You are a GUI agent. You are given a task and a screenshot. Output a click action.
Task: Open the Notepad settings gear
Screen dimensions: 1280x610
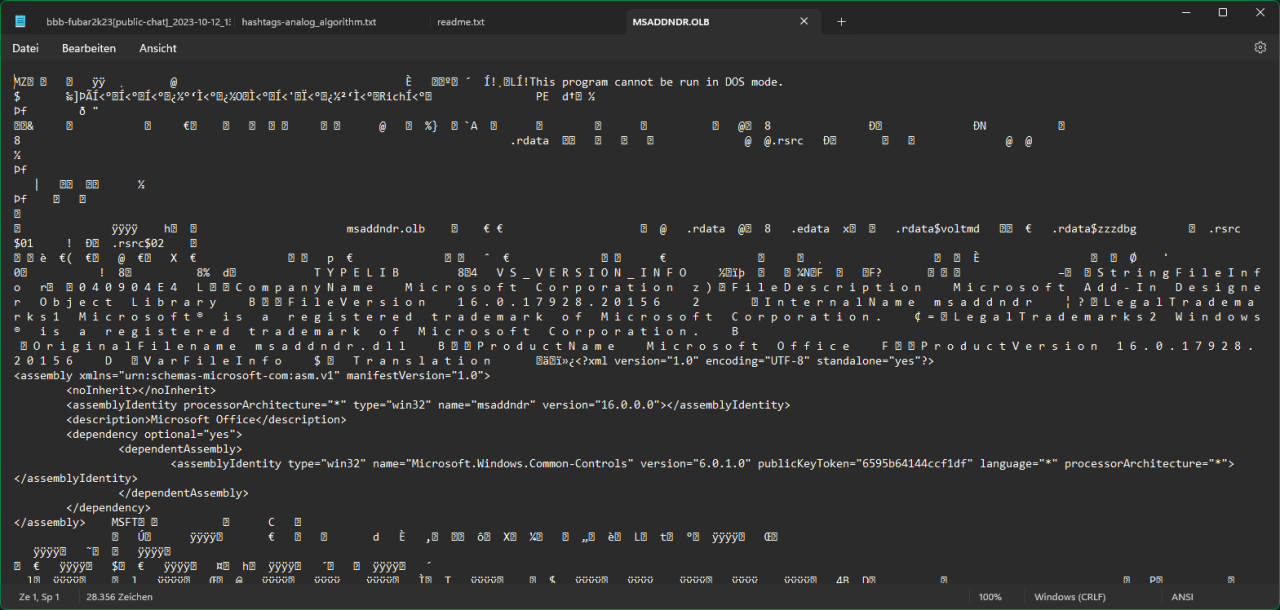pos(1260,47)
